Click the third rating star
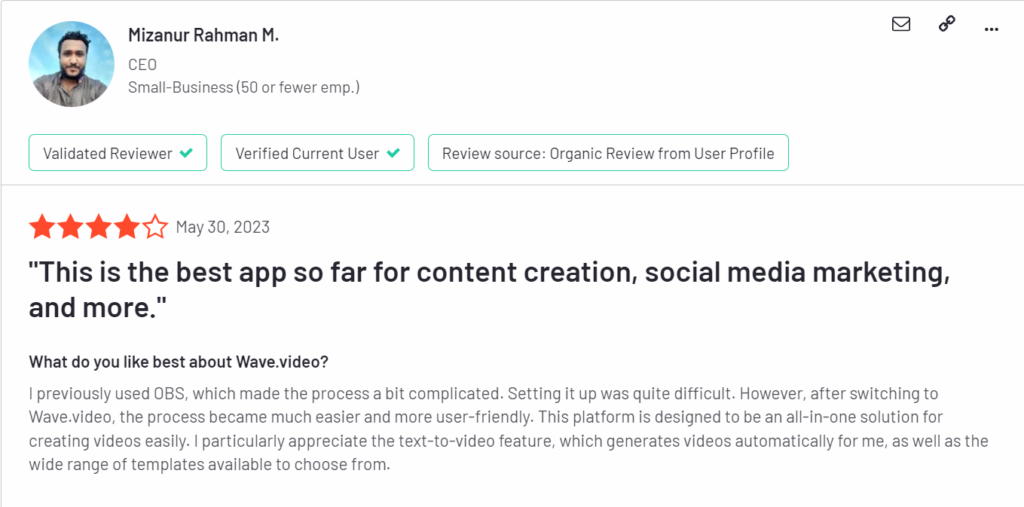 pyautogui.click(x=99, y=227)
